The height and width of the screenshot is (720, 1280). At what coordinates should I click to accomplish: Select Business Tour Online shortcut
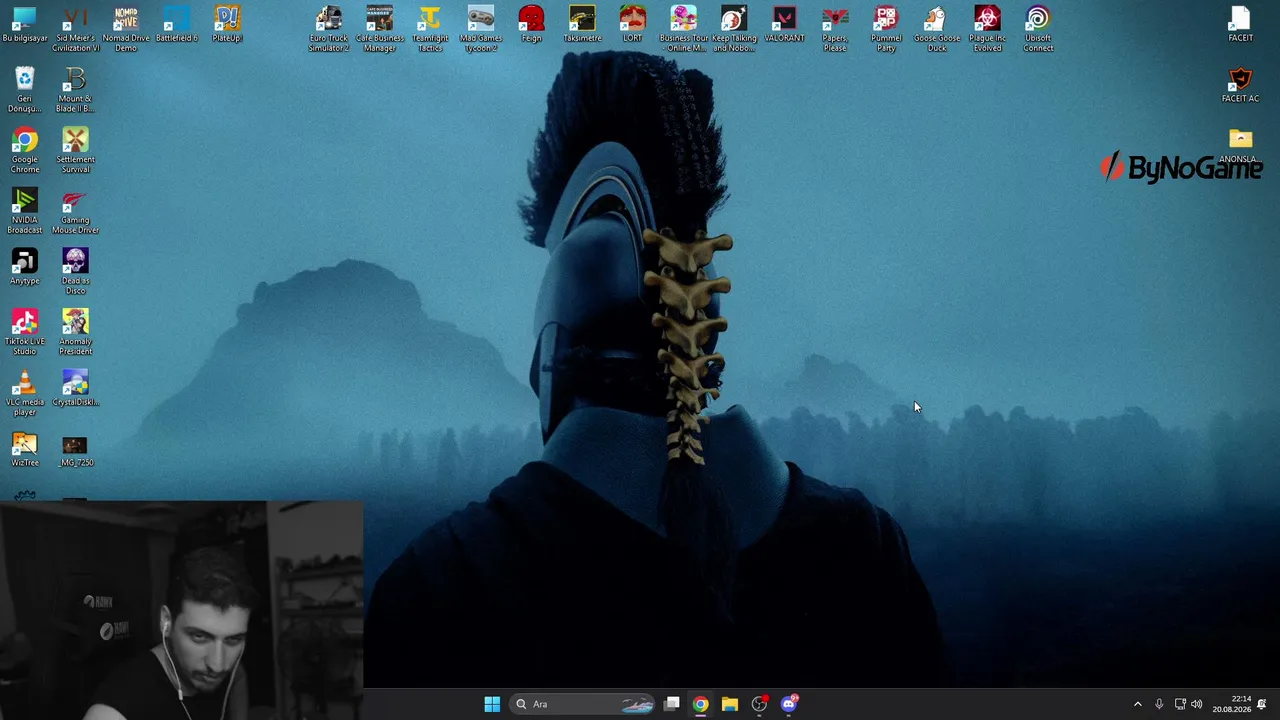click(x=683, y=30)
